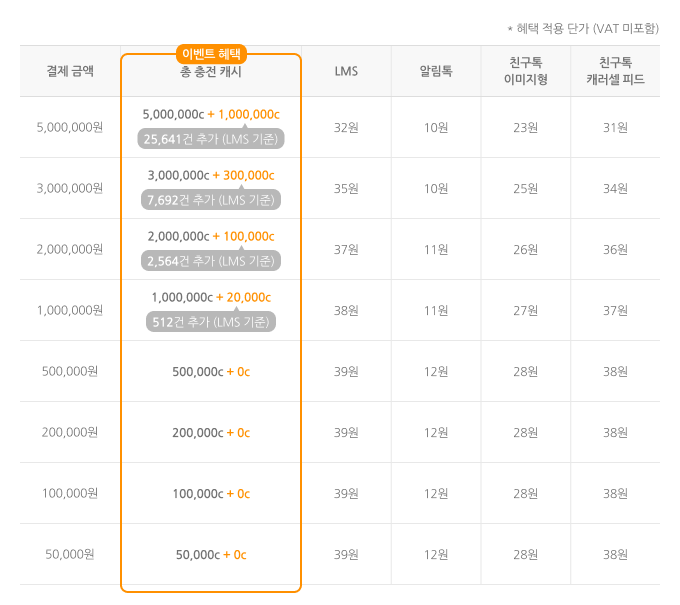Choose the 2,000,000원 payment option
Viewport: 680px width, 605px height.
pyautogui.click(x=70, y=249)
